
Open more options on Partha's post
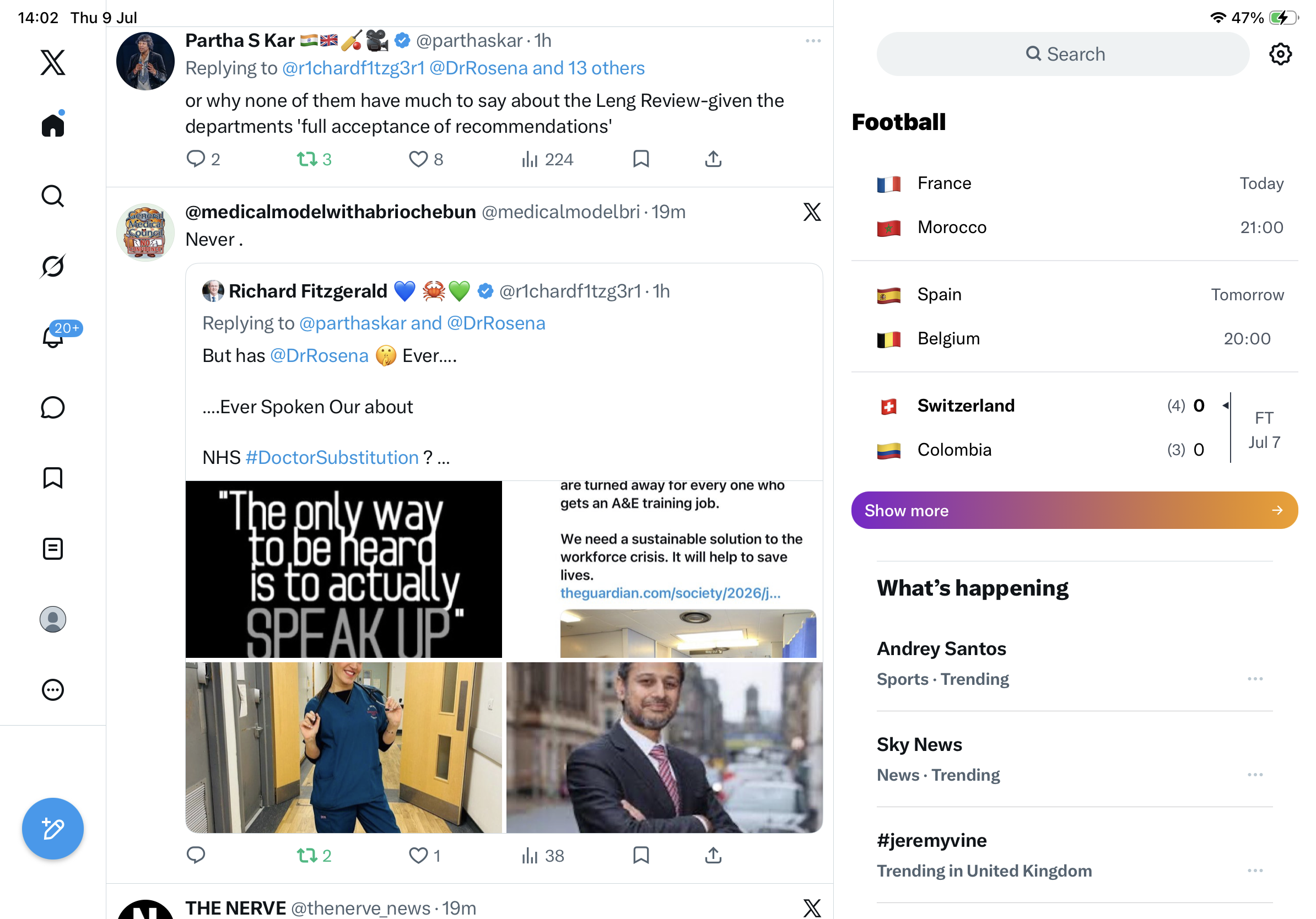click(x=813, y=41)
